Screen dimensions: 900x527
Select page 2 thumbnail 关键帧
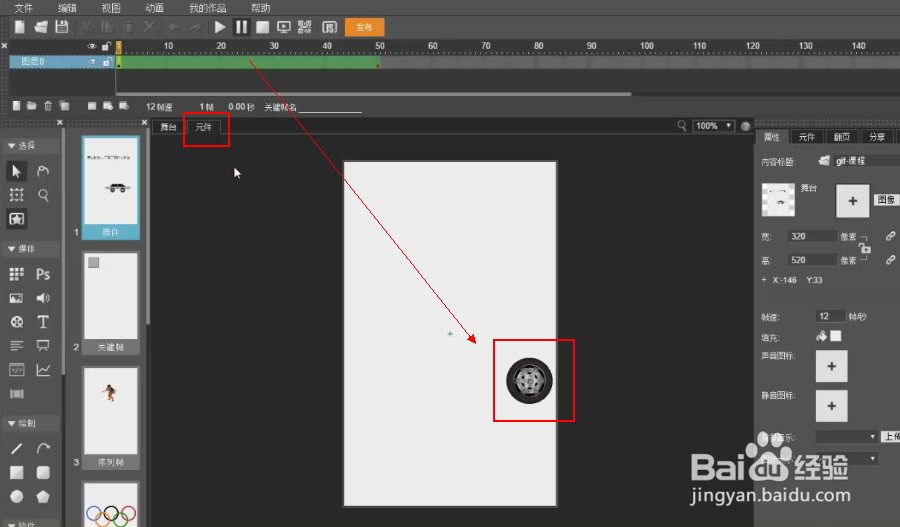tap(111, 303)
